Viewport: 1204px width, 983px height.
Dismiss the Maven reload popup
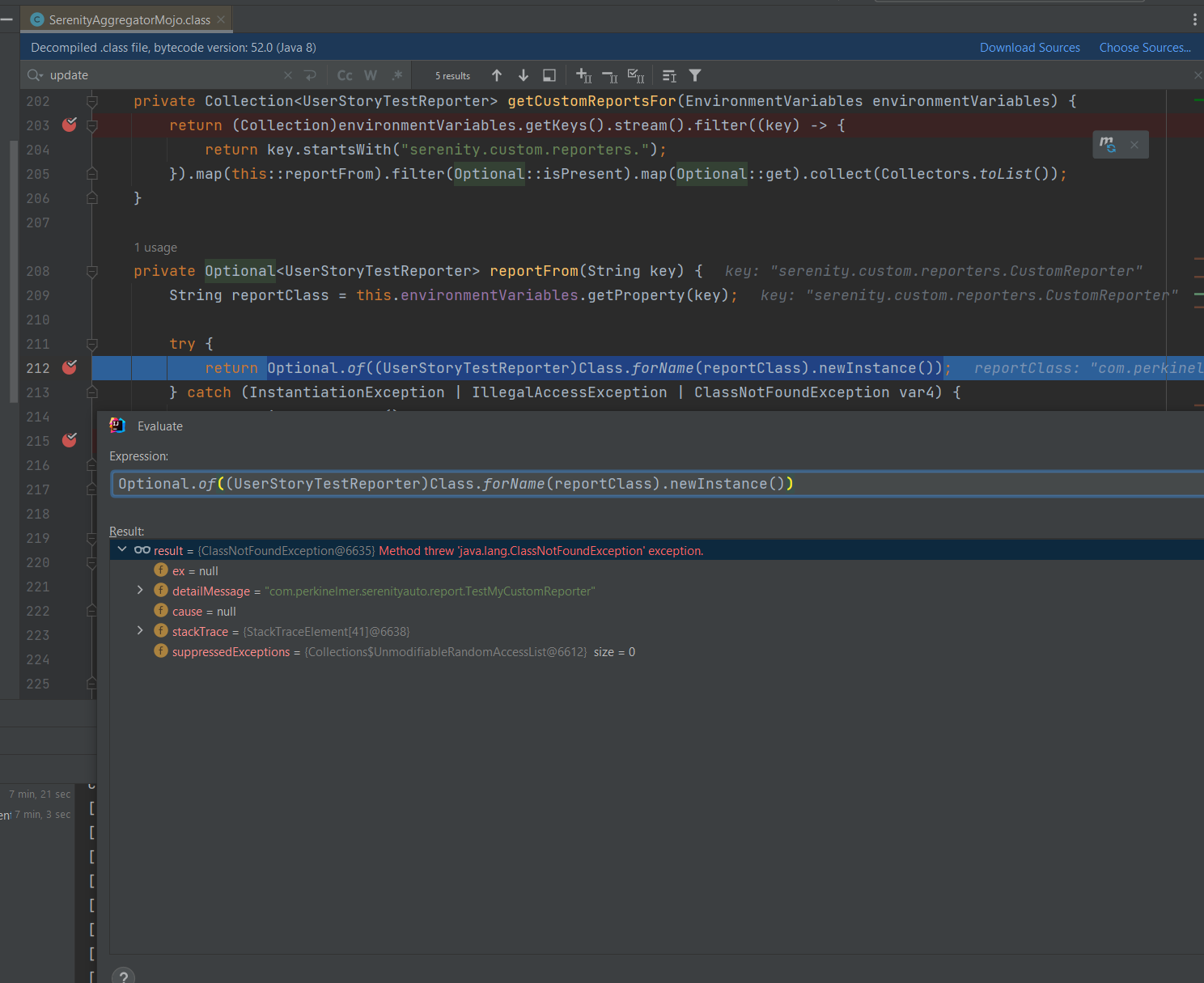[1134, 145]
